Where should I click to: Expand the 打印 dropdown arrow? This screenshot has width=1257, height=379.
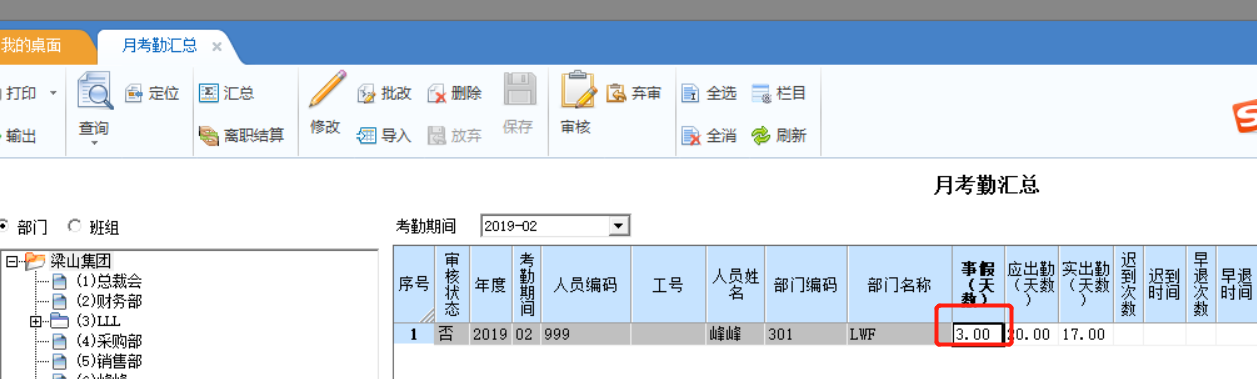click(53, 93)
